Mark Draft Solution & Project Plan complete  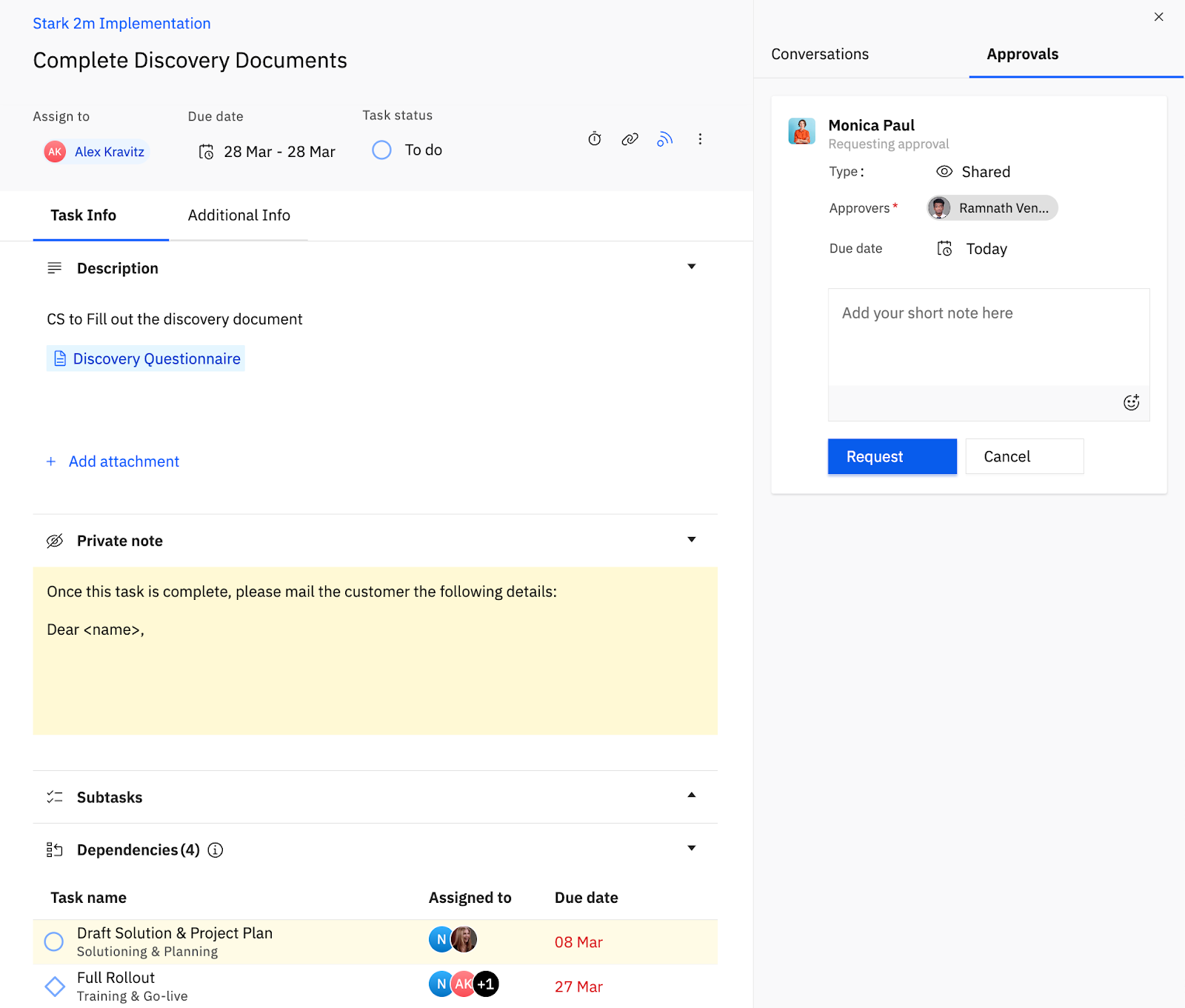click(x=54, y=941)
